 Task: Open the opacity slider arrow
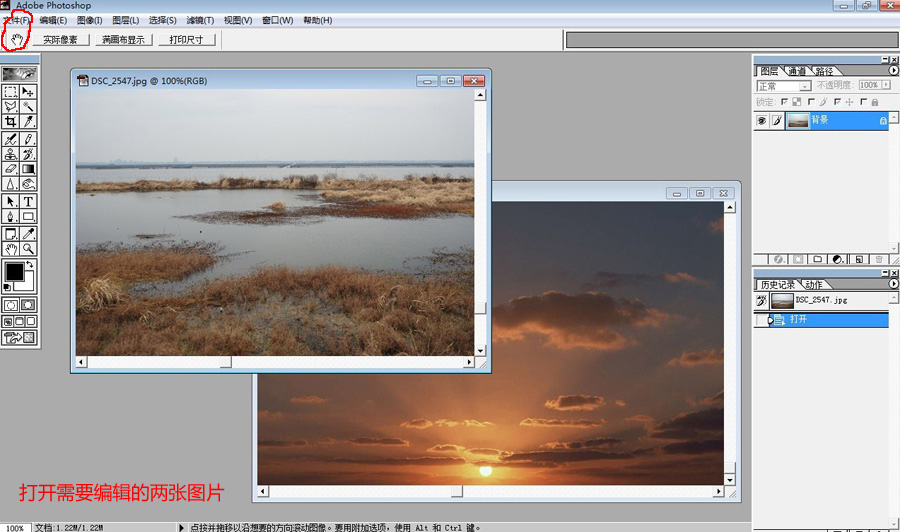(887, 85)
